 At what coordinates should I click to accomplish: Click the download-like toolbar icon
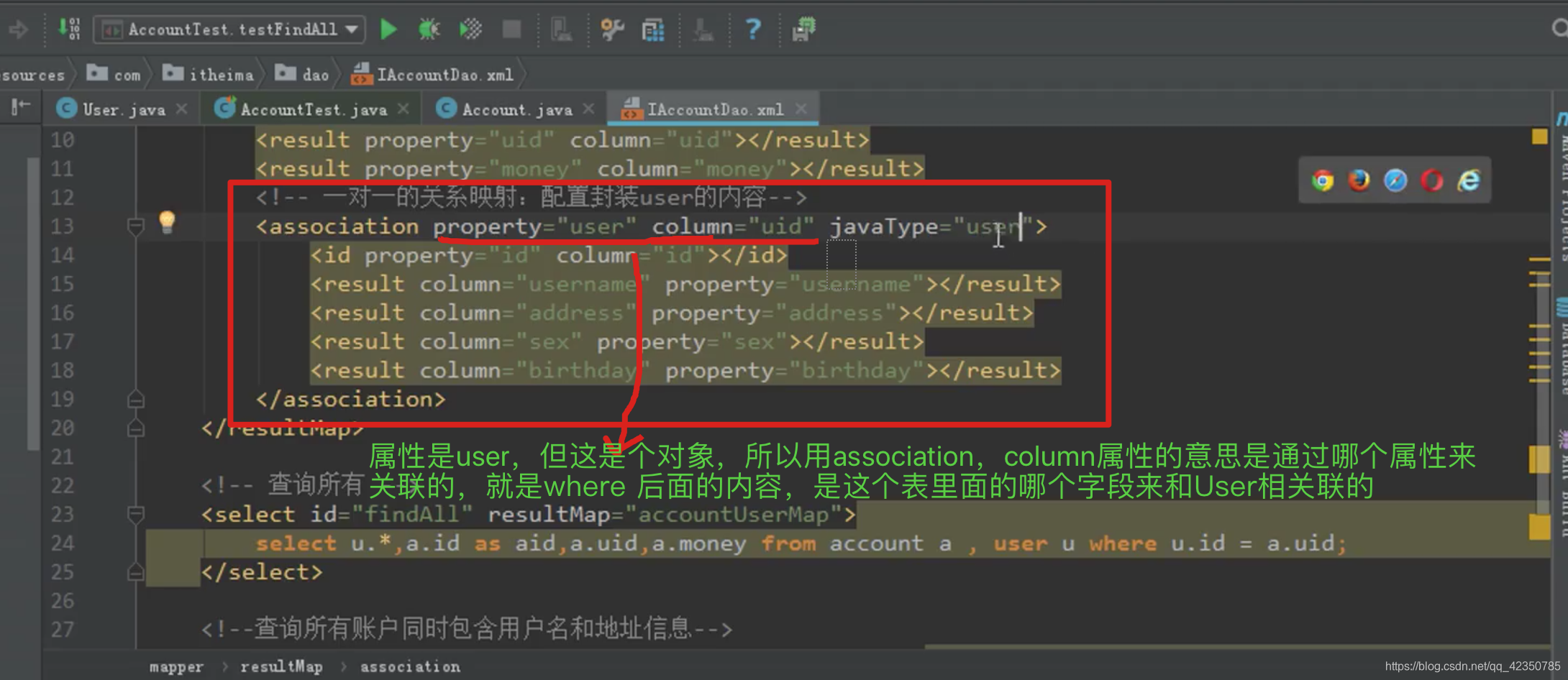[703, 29]
